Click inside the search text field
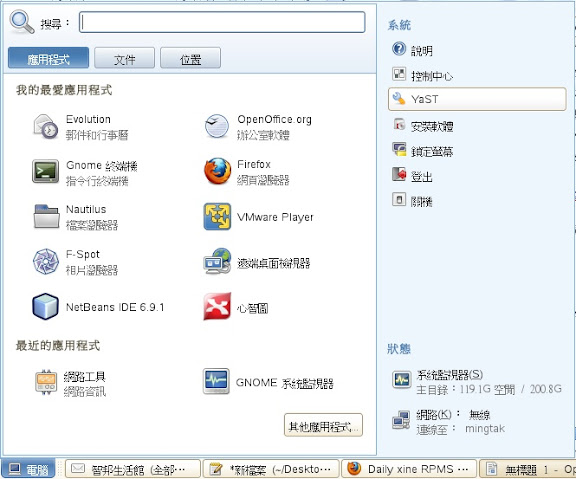Screen dimensions: 576x479 point(222,22)
